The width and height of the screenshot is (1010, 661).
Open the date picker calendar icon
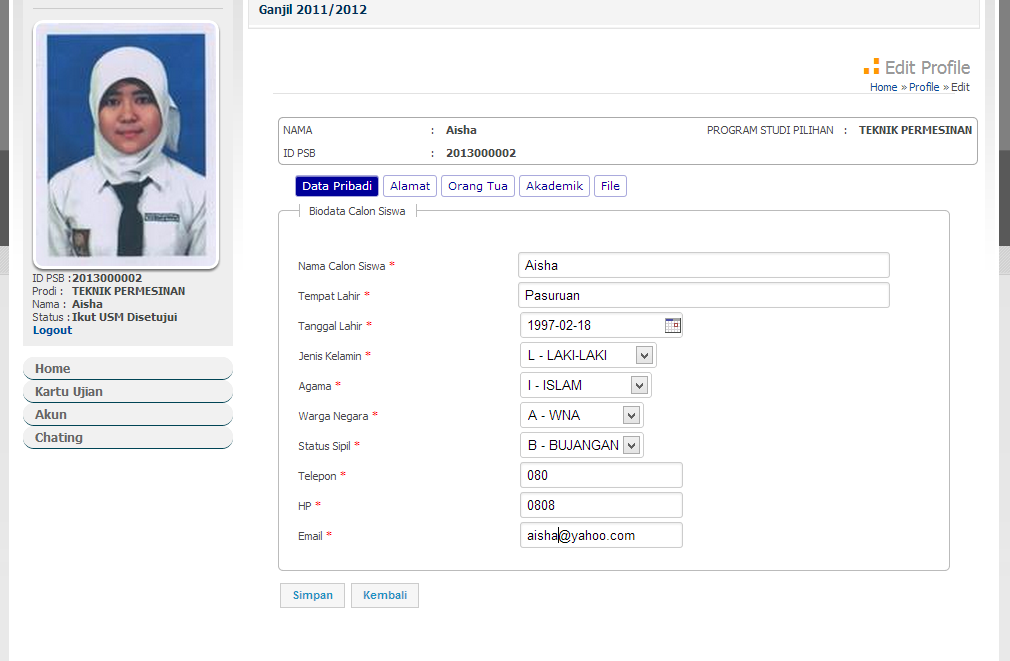click(x=672, y=325)
